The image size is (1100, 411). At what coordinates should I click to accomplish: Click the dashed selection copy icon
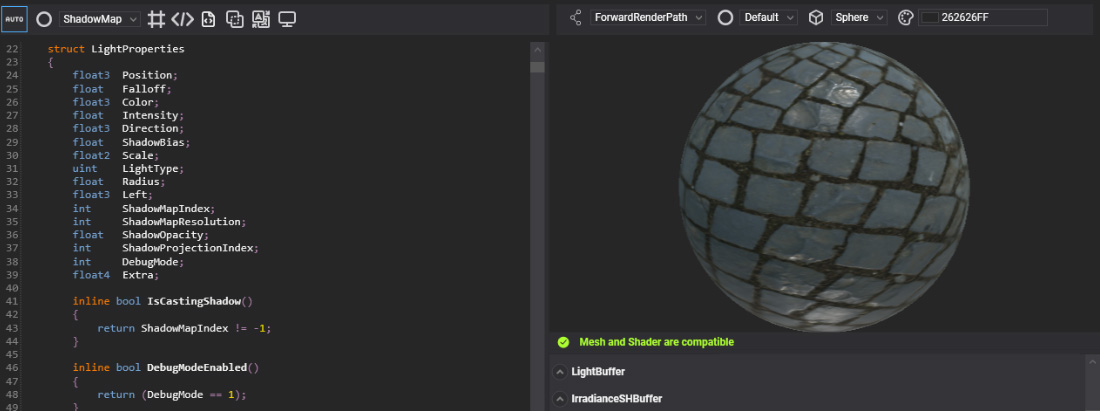(234, 18)
